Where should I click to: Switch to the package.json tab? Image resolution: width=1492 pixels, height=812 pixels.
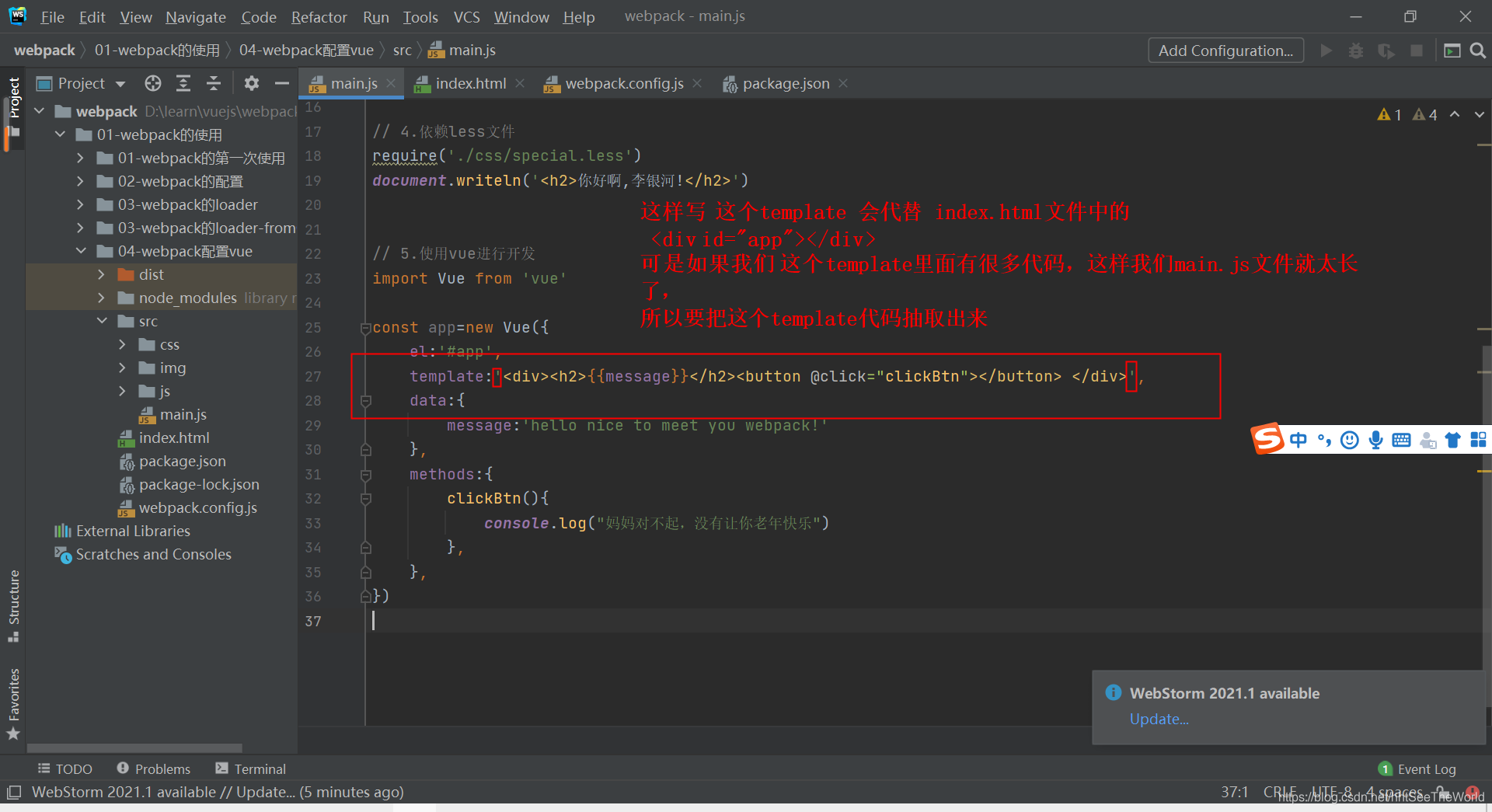pyautogui.click(x=786, y=83)
